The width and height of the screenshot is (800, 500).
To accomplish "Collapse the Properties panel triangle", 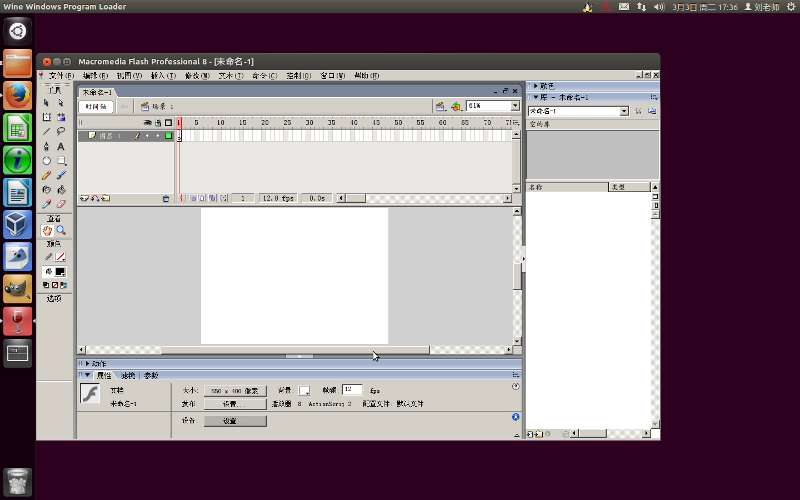I will coord(88,375).
